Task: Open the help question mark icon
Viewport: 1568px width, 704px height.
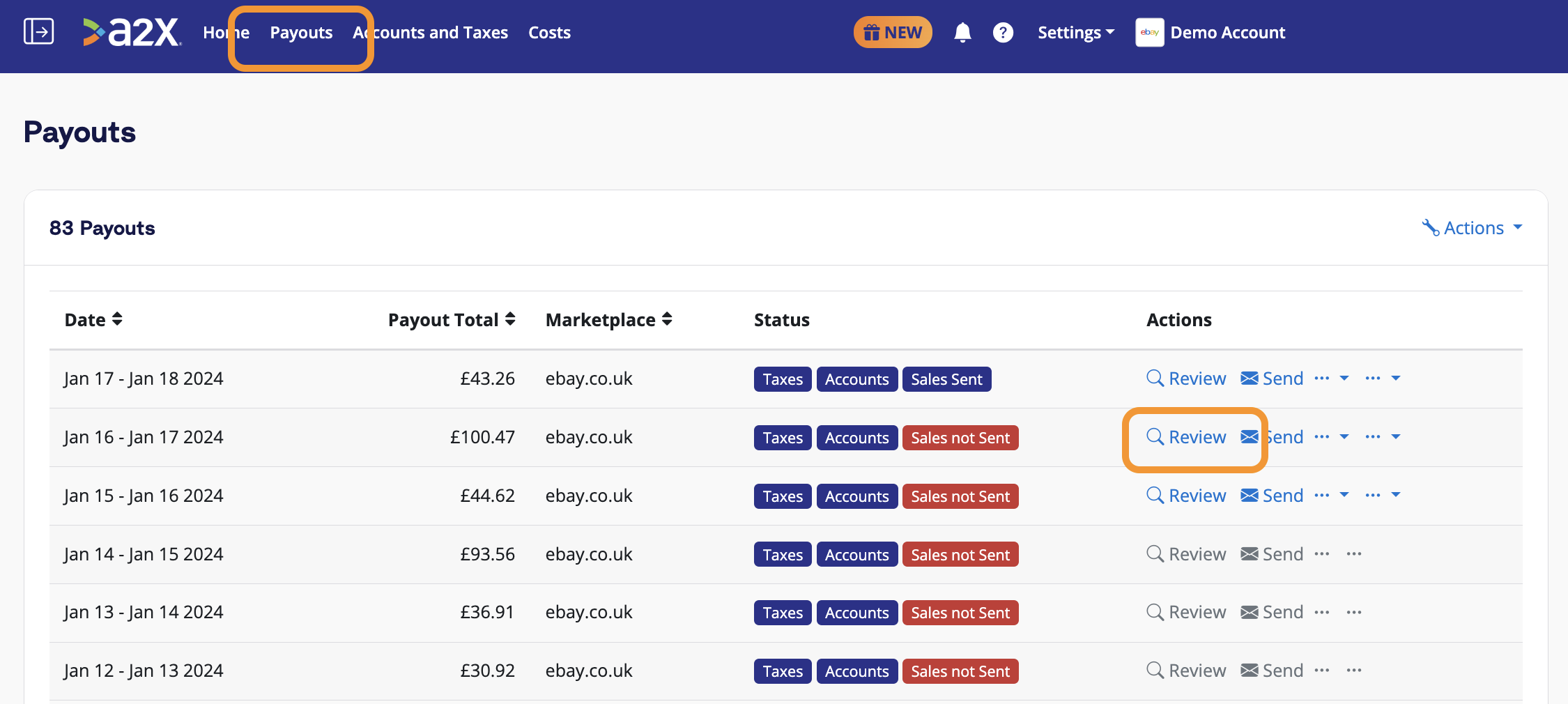Action: [x=1003, y=32]
